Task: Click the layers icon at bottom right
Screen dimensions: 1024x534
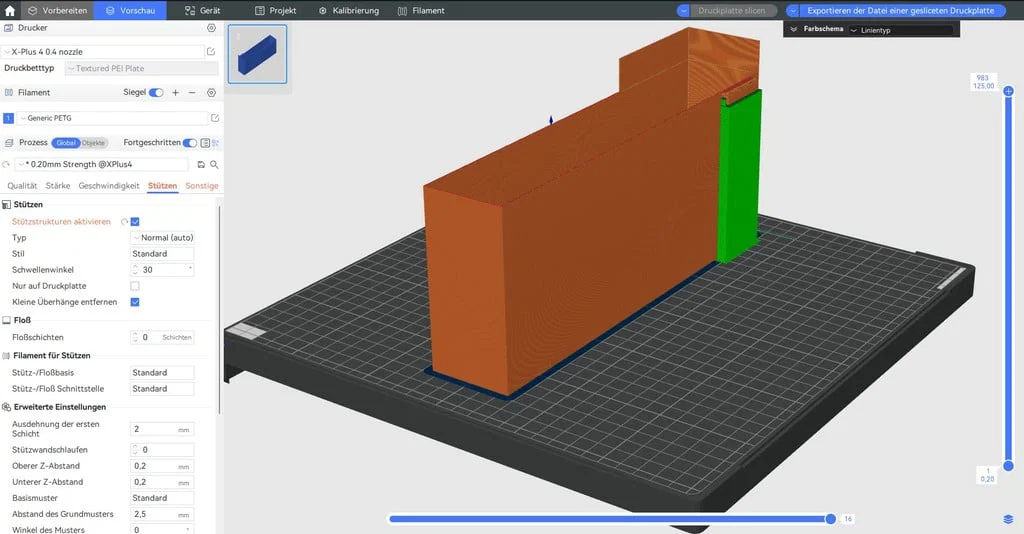Action: coord(1008,519)
